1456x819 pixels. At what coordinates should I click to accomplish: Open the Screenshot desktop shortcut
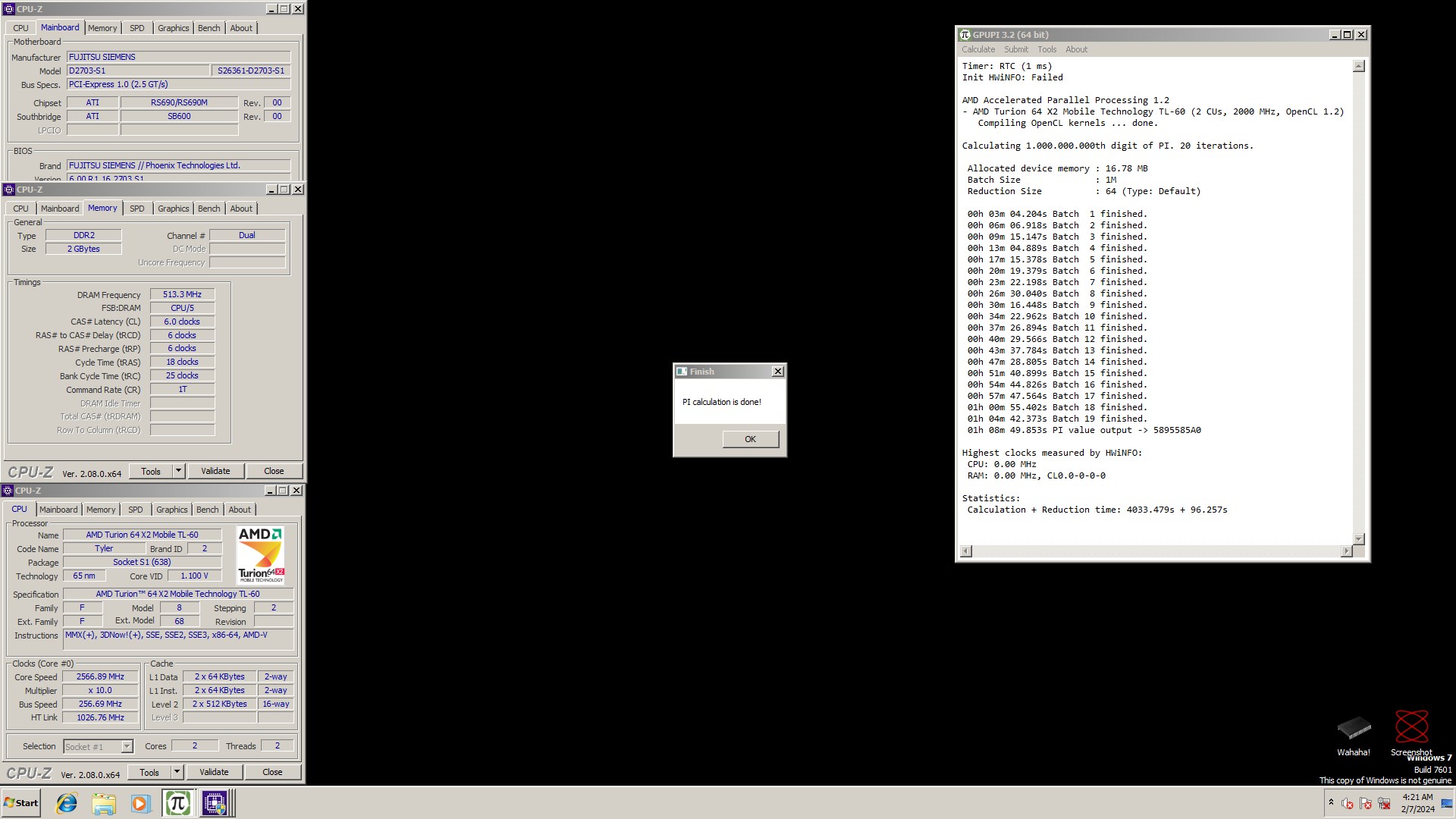pyautogui.click(x=1411, y=733)
